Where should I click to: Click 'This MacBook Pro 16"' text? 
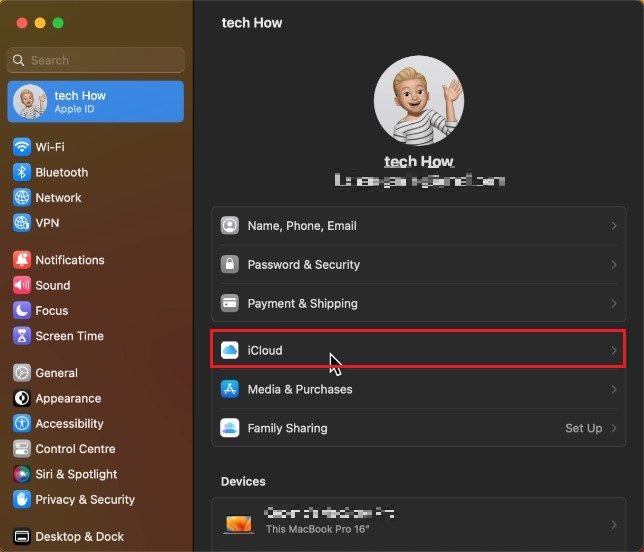pos(317,529)
